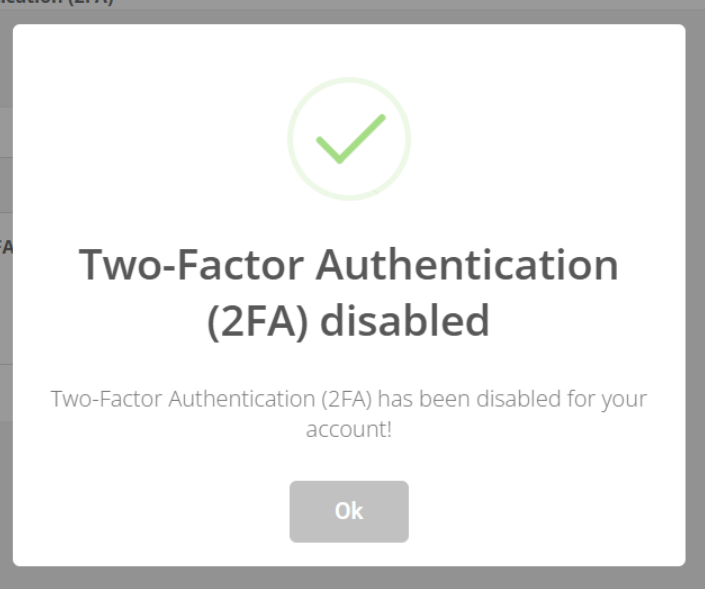The height and width of the screenshot is (589, 705).
Task: Click the dimmed backdrop above the dialog
Action: point(400,10)
